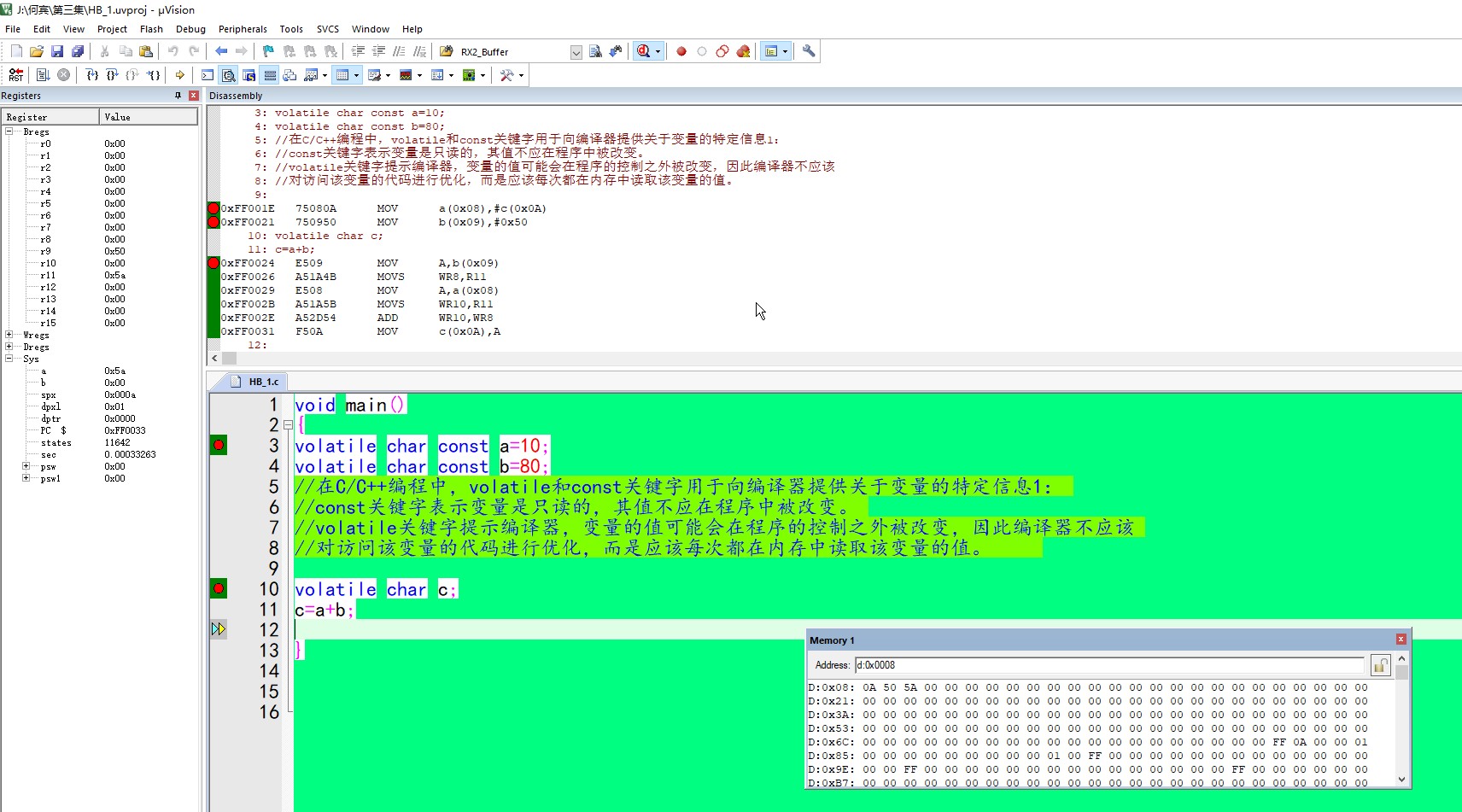Viewport: 1462px width, 812px height.
Task: Open the Peripherals menu
Action: tap(242, 29)
